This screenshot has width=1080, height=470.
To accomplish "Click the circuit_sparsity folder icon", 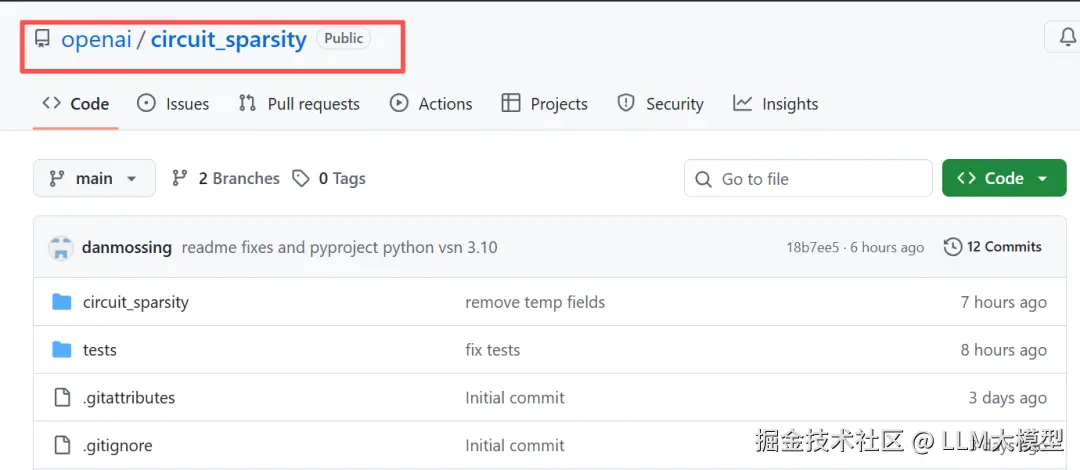I will click(x=62, y=302).
